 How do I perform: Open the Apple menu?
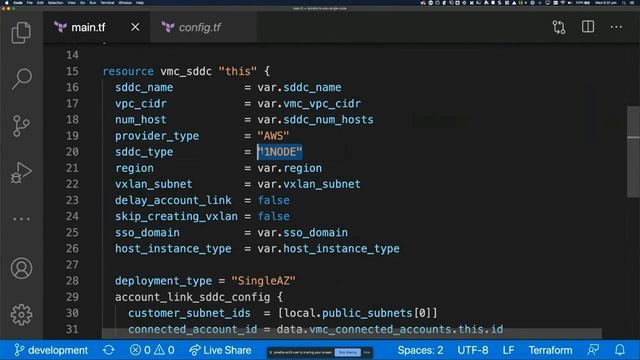click(x=7, y=2)
